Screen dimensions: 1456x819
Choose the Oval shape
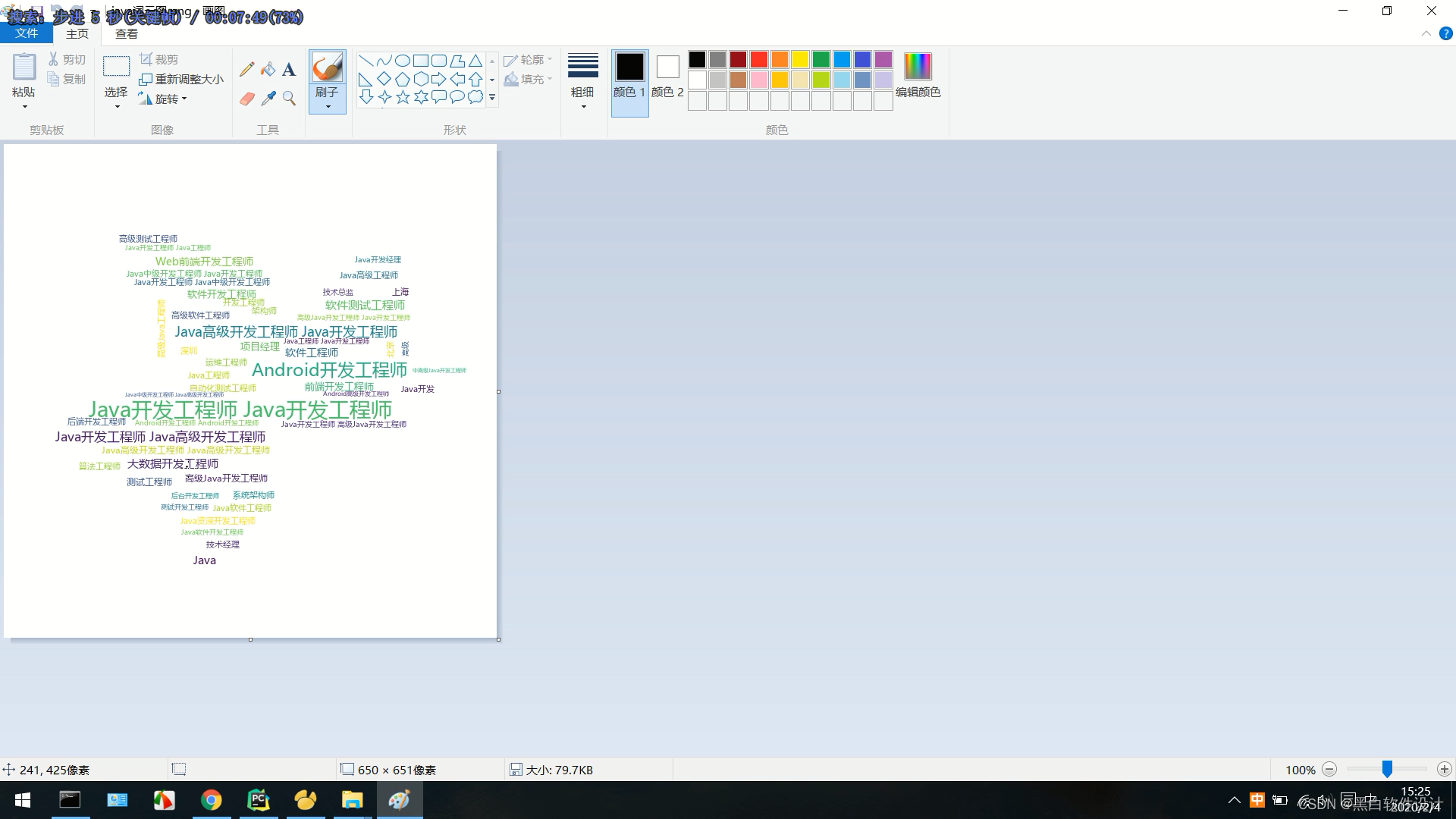[x=403, y=61]
